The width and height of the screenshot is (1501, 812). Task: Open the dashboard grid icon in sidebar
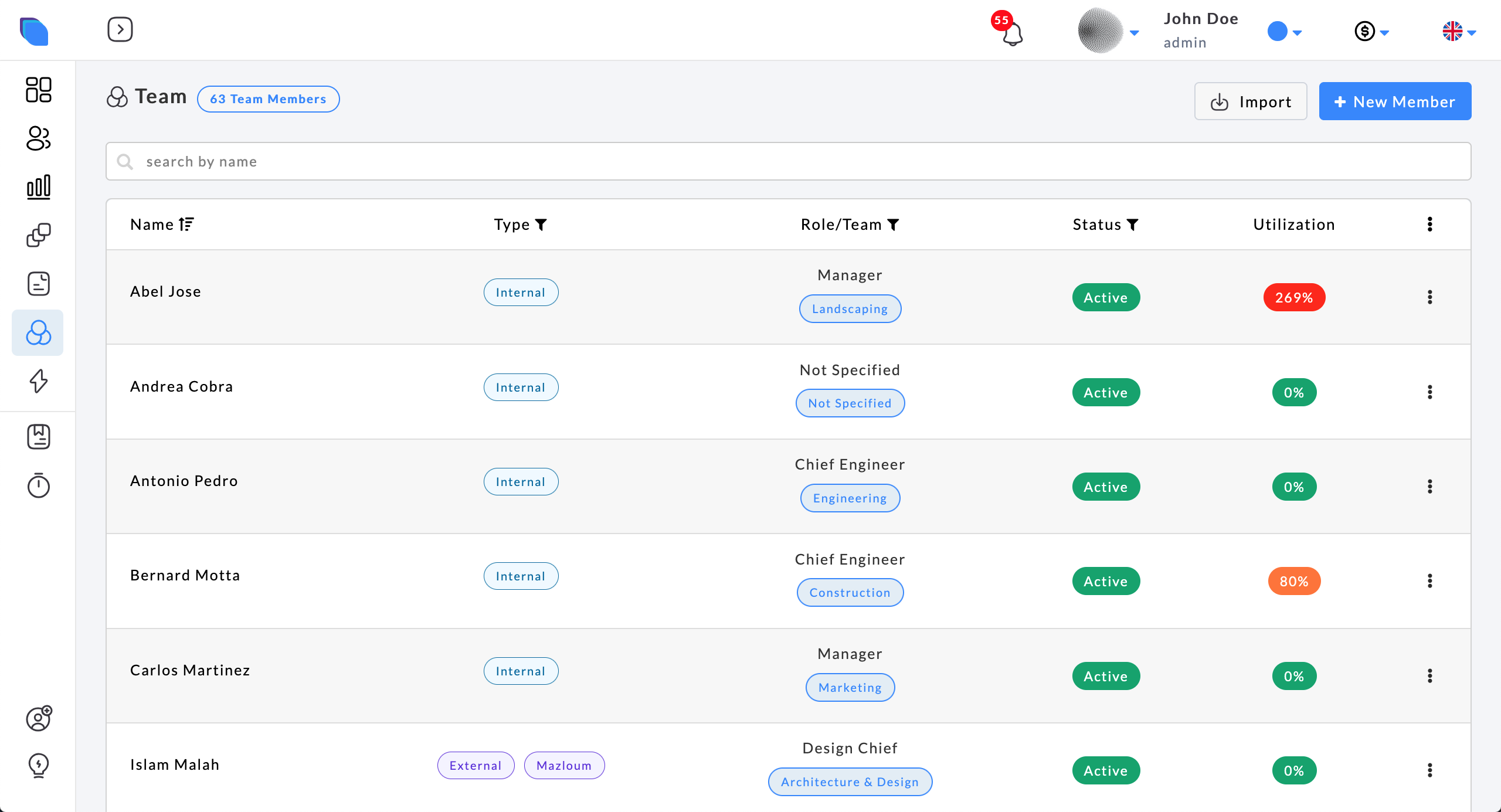click(39, 90)
